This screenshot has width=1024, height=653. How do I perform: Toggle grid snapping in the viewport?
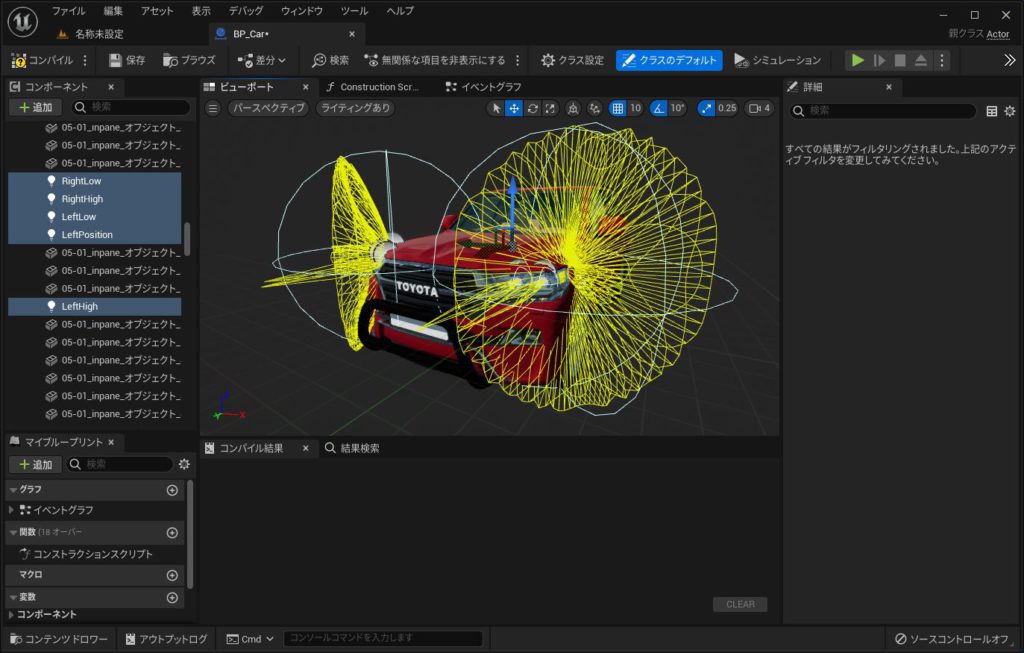[x=617, y=108]
